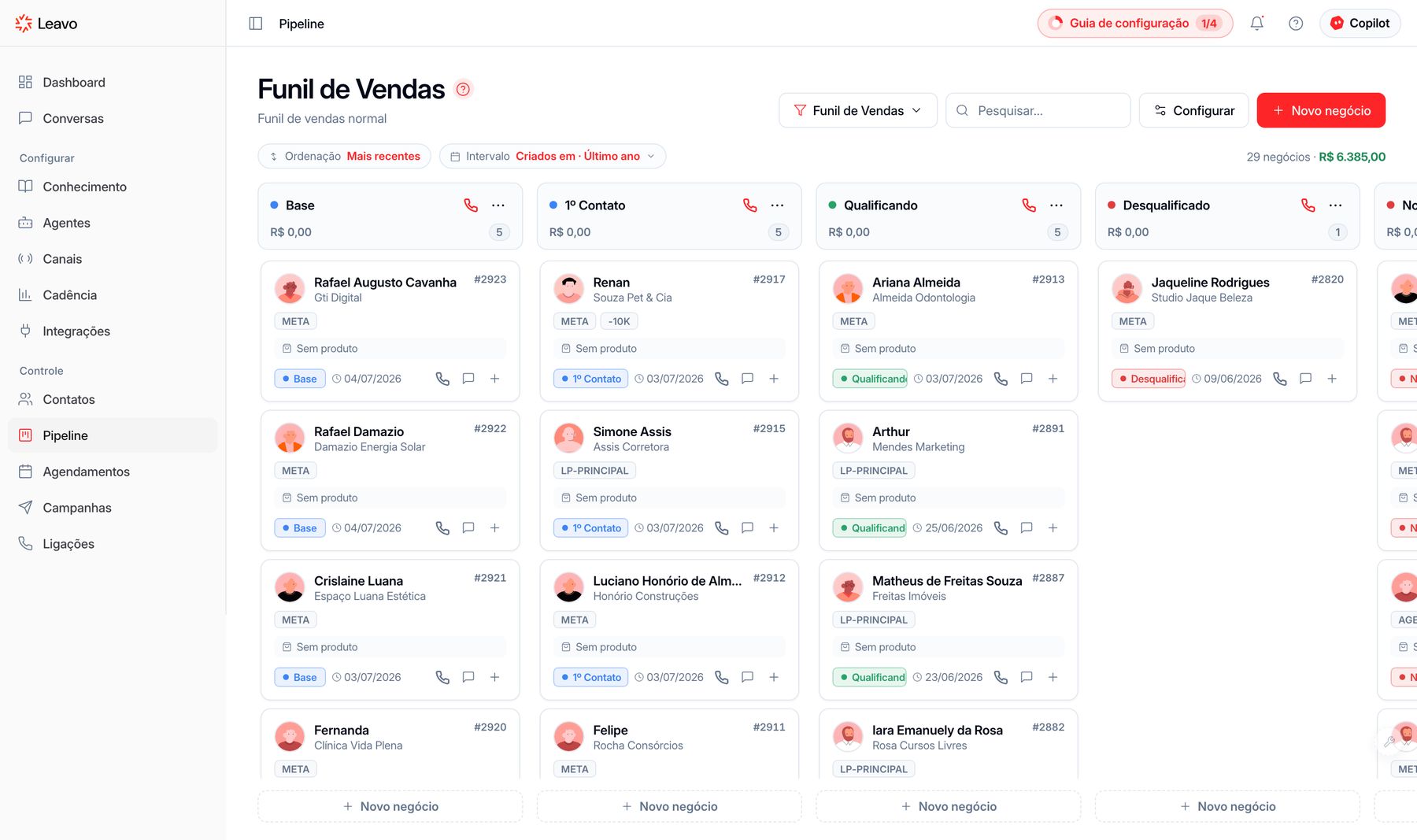
Task: Call Renan using card phone icon
Action: pos(722,379)
